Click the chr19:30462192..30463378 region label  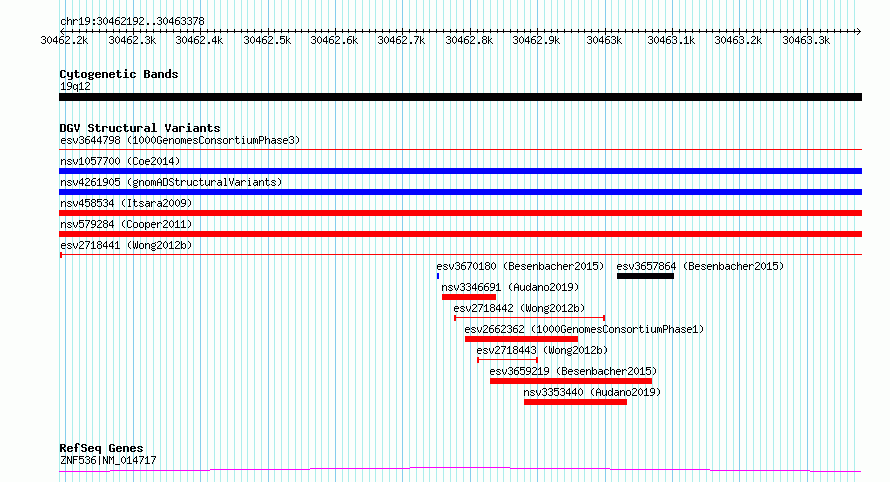tap(132, 22)
